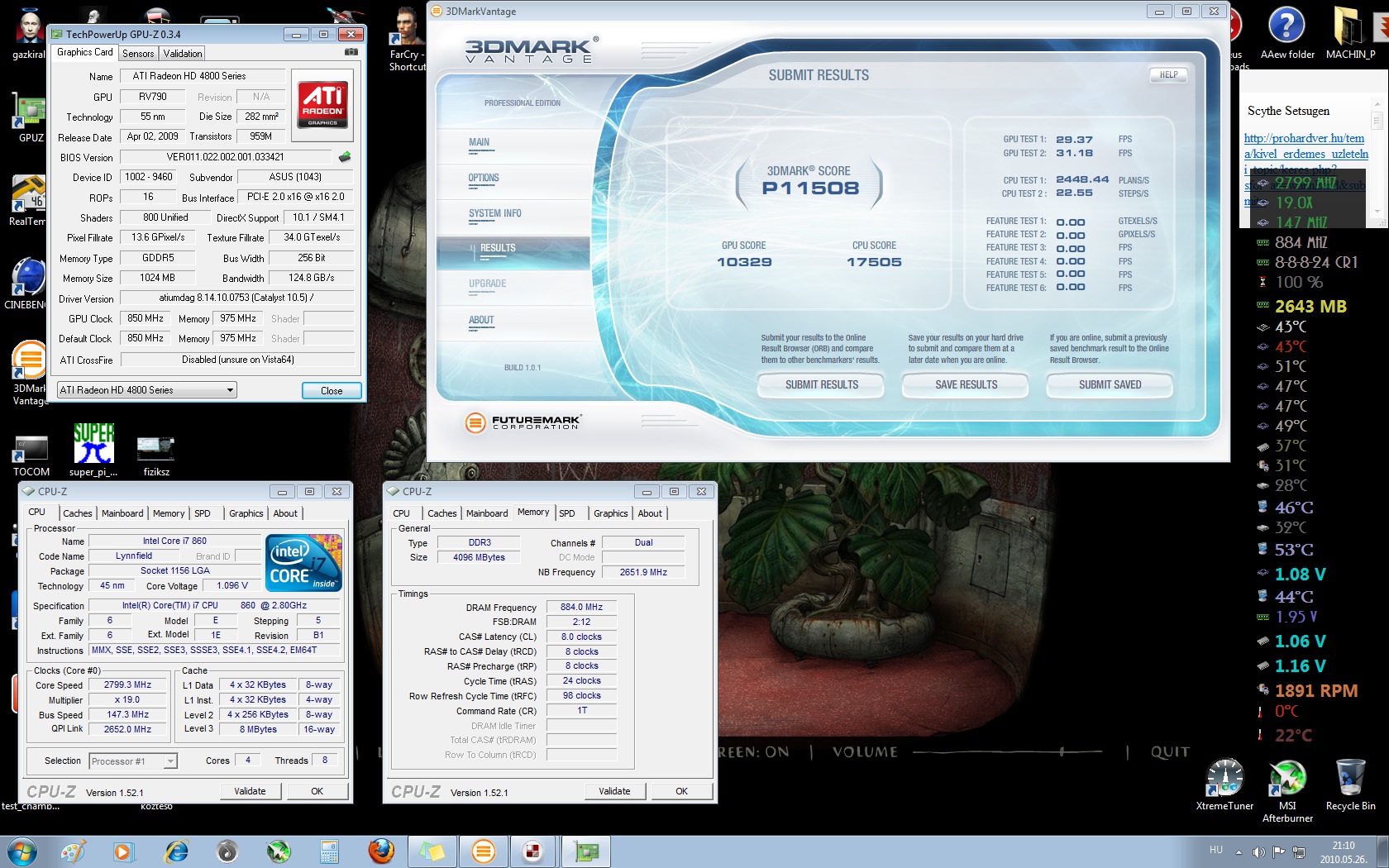This screenshot has width=1389, height=868.
Task: Open the Graphics tab in the right CPU-Z window
Action: pyautogui.click(x=611, y=513)
